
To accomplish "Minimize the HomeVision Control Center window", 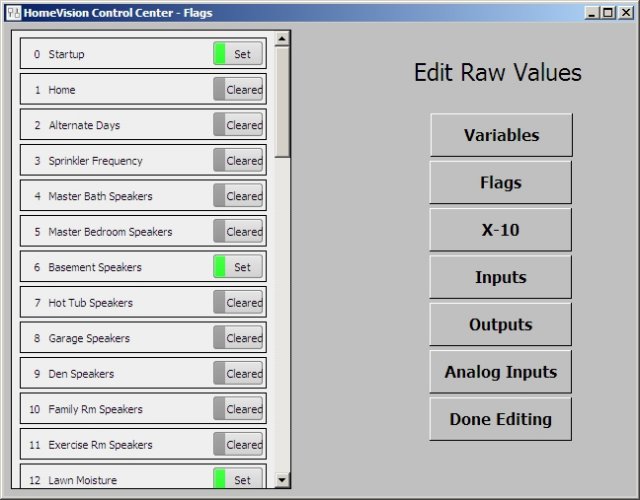I will (591, 13).
